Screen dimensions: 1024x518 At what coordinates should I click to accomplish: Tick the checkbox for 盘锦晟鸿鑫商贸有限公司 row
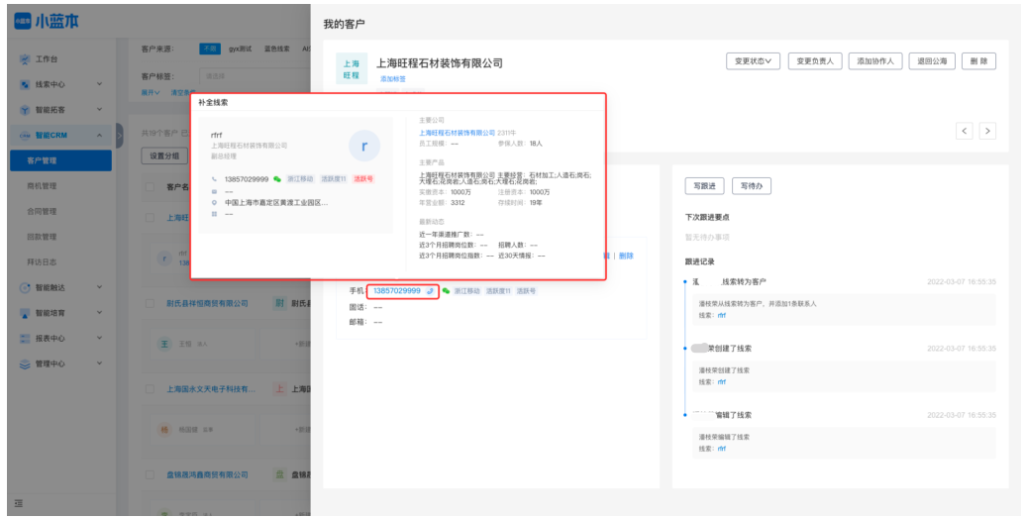tap(150, 475)
